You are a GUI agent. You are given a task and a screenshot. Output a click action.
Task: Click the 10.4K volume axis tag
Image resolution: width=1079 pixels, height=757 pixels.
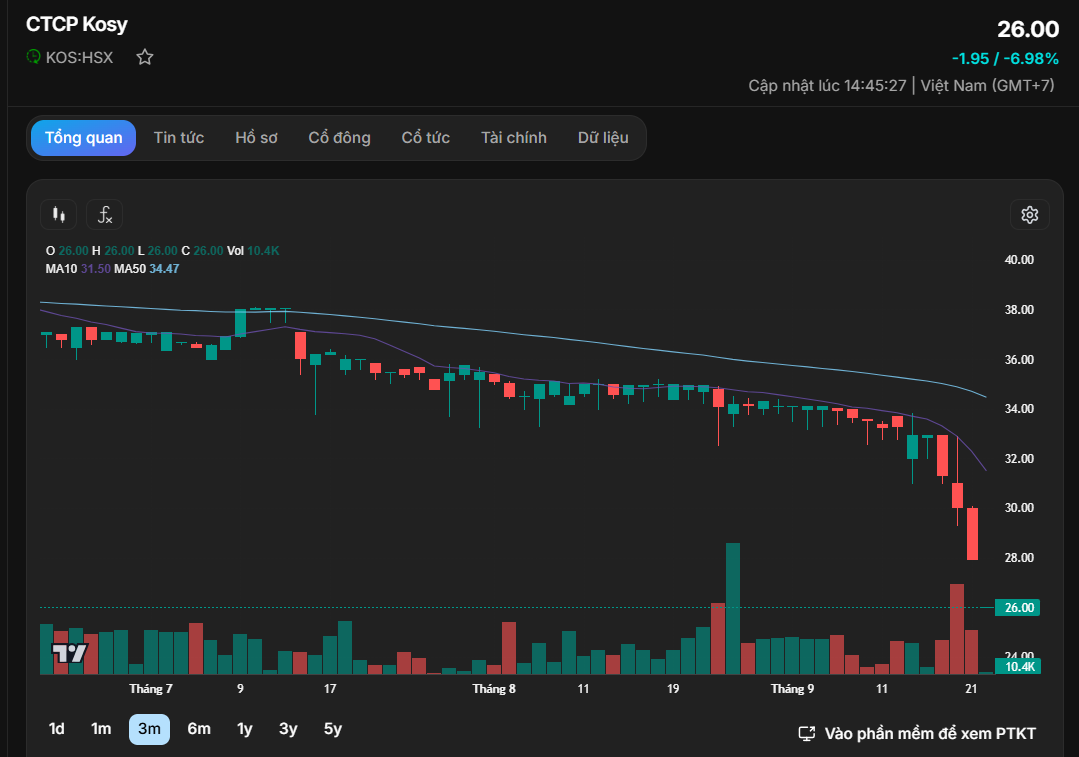(x=1018, y=666)
